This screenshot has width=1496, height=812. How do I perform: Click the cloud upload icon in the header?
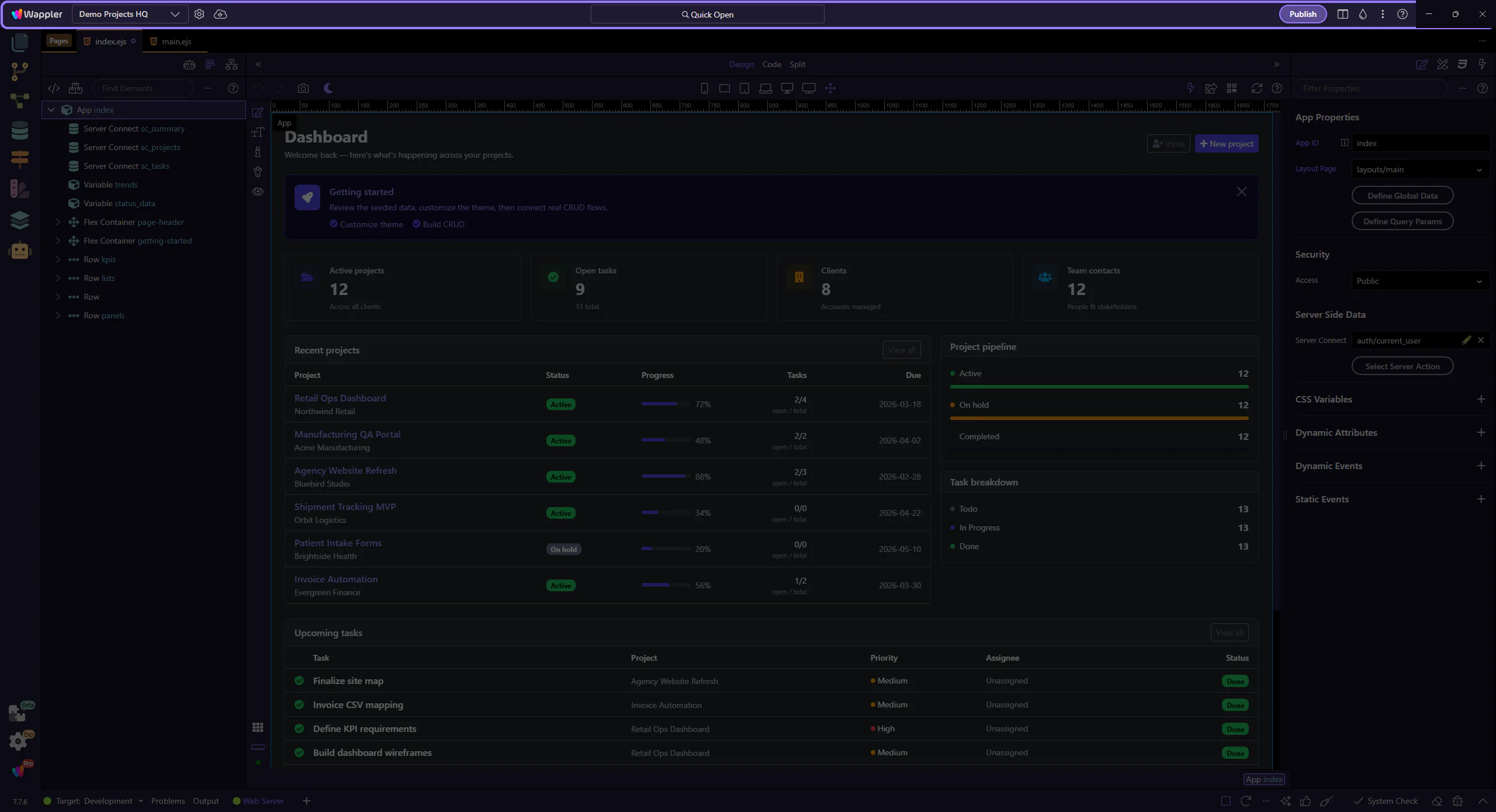pos(220,14)
